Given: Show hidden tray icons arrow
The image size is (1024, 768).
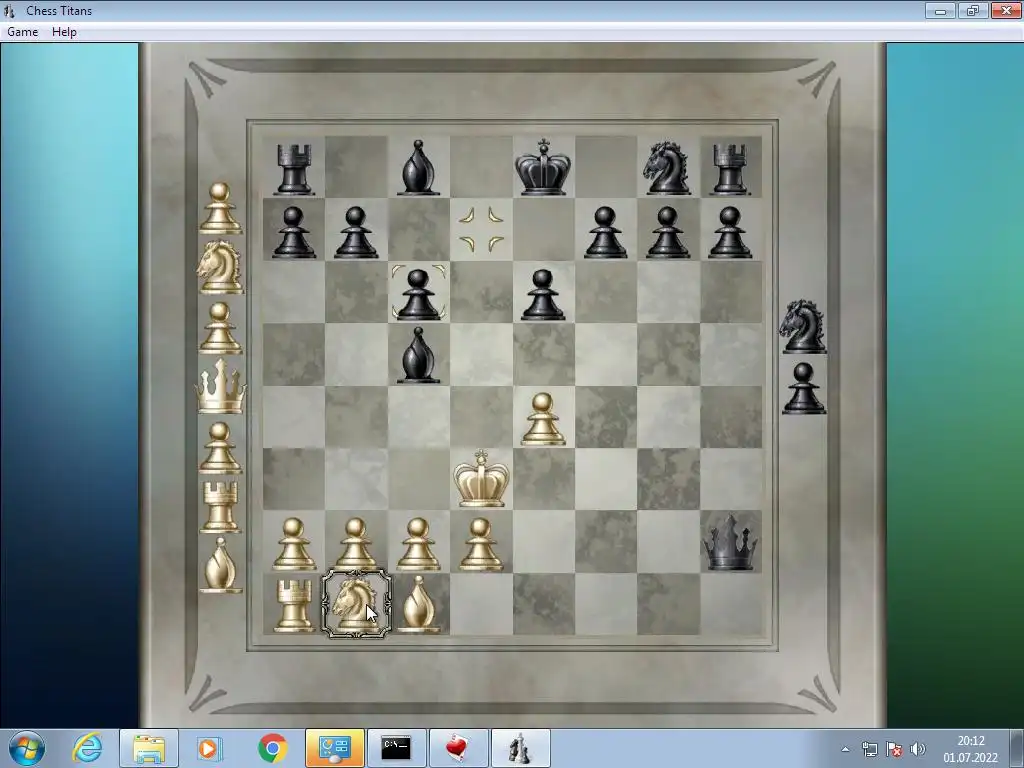Looking at the screenshot, I should click(846, 750).
